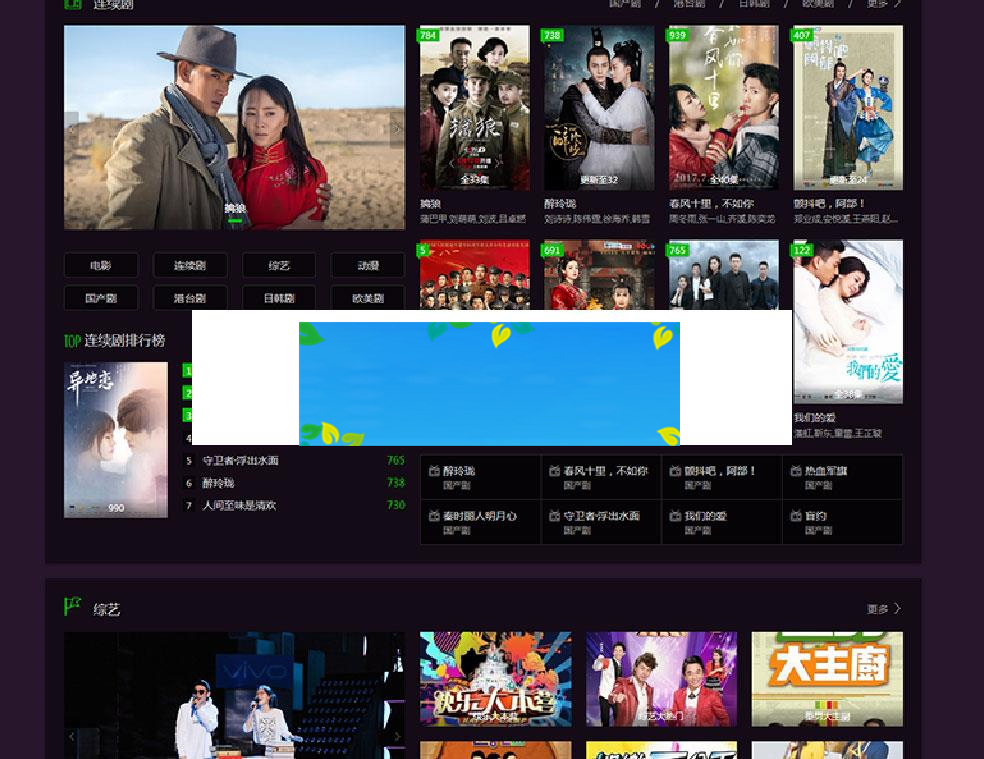Click the TV icon beside 我们的爱
This screenshot has width=984, height=759.
click(673, 516)
